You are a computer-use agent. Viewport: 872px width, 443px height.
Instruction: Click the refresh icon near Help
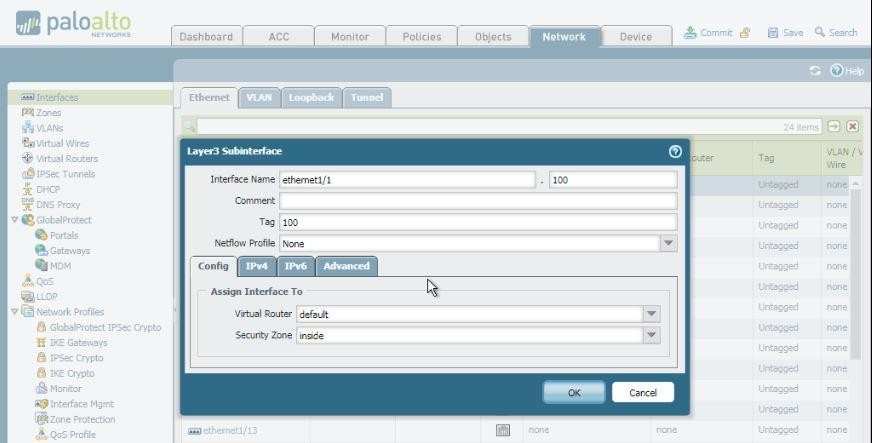[815, 71]
